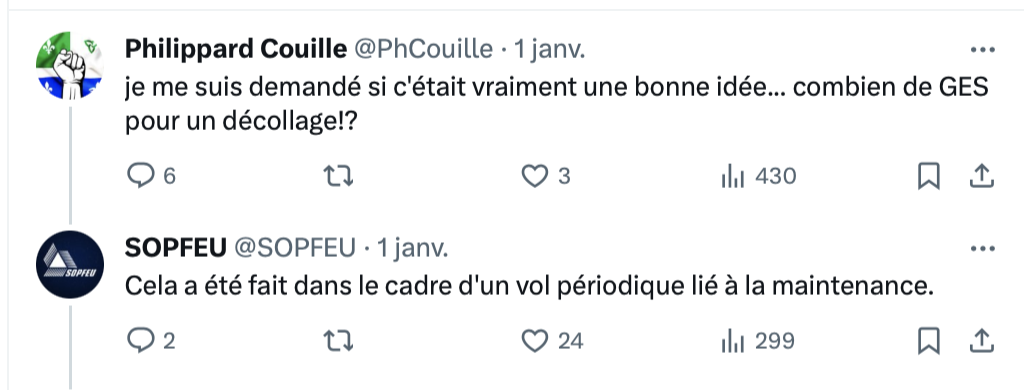Screen dimensions: 1024x390
Task: Open more options for Philippard Couille's tweet
Action: pos(982,50)
